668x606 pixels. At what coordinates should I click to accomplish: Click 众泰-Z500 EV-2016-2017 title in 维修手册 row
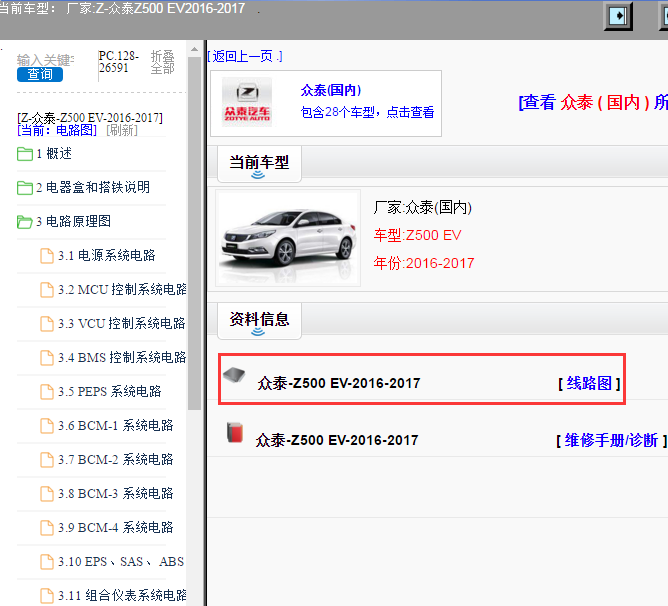(337, 440)
